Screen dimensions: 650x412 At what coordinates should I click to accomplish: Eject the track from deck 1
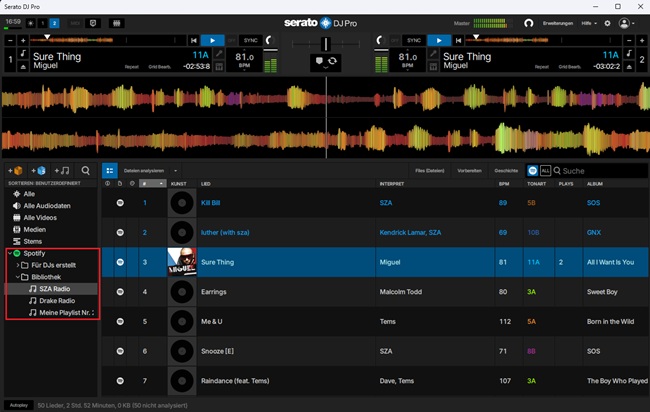23,66
